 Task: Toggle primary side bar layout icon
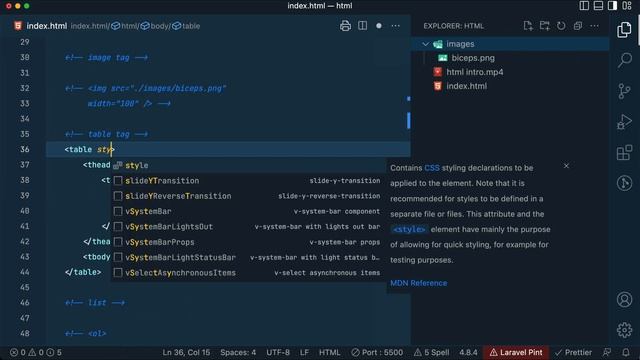[x=584, y=6]
